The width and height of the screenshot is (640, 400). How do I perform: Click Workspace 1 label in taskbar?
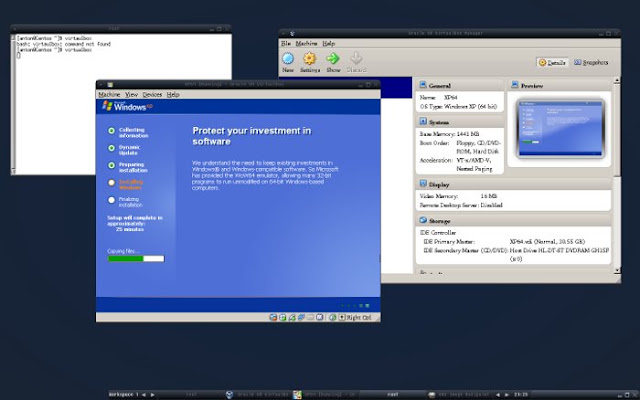click(123, 395)
